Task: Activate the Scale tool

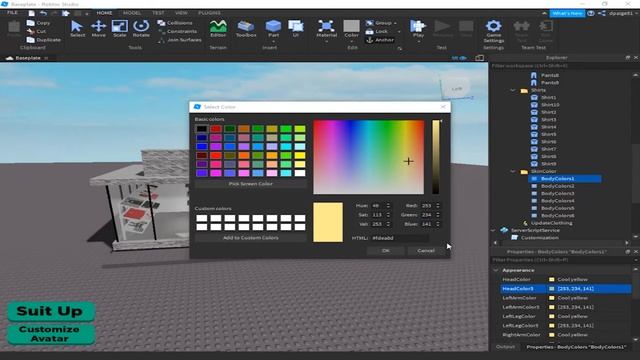Action: (120, 28)
